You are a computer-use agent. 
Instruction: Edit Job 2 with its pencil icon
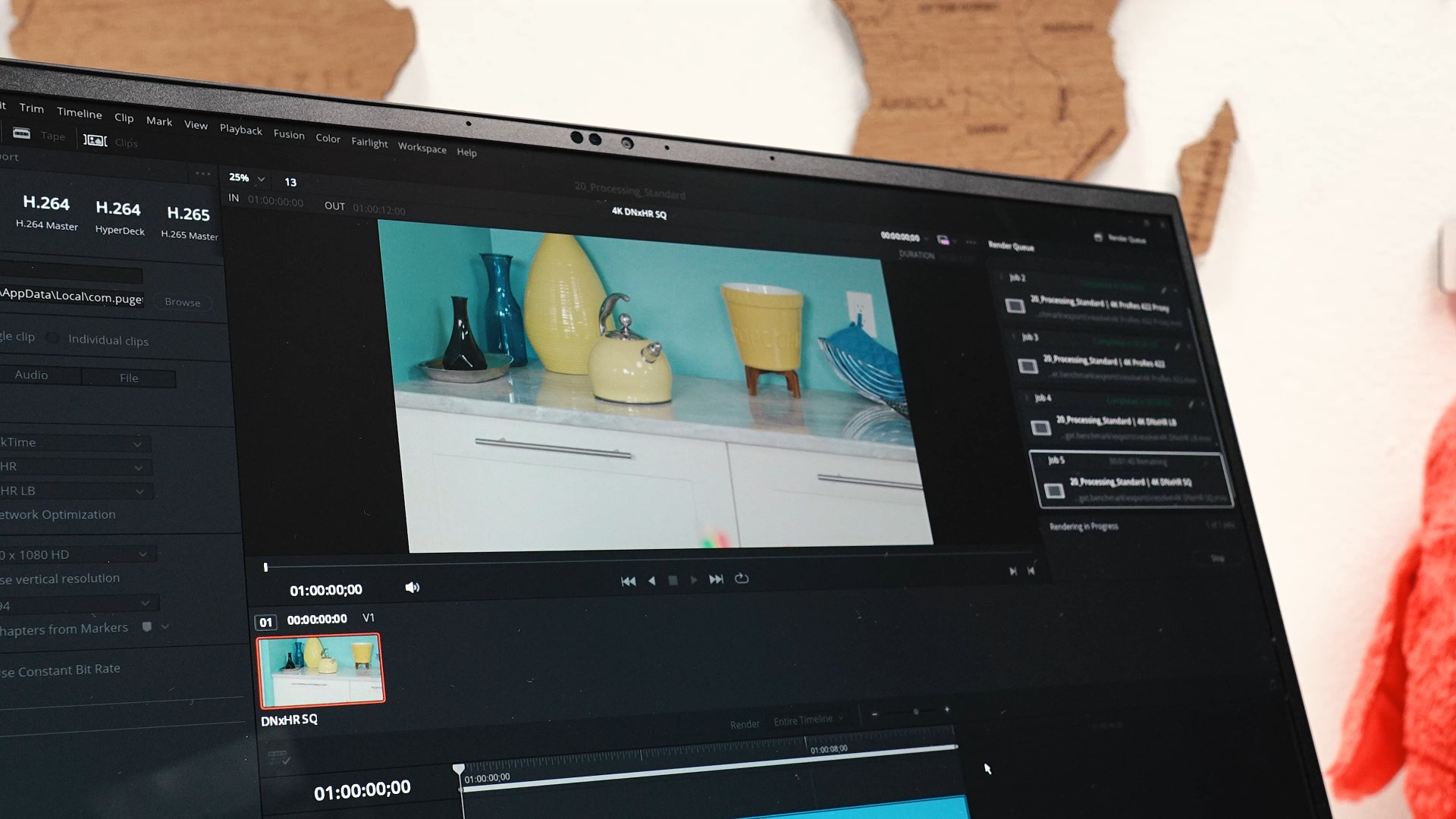pos(1163,290)
